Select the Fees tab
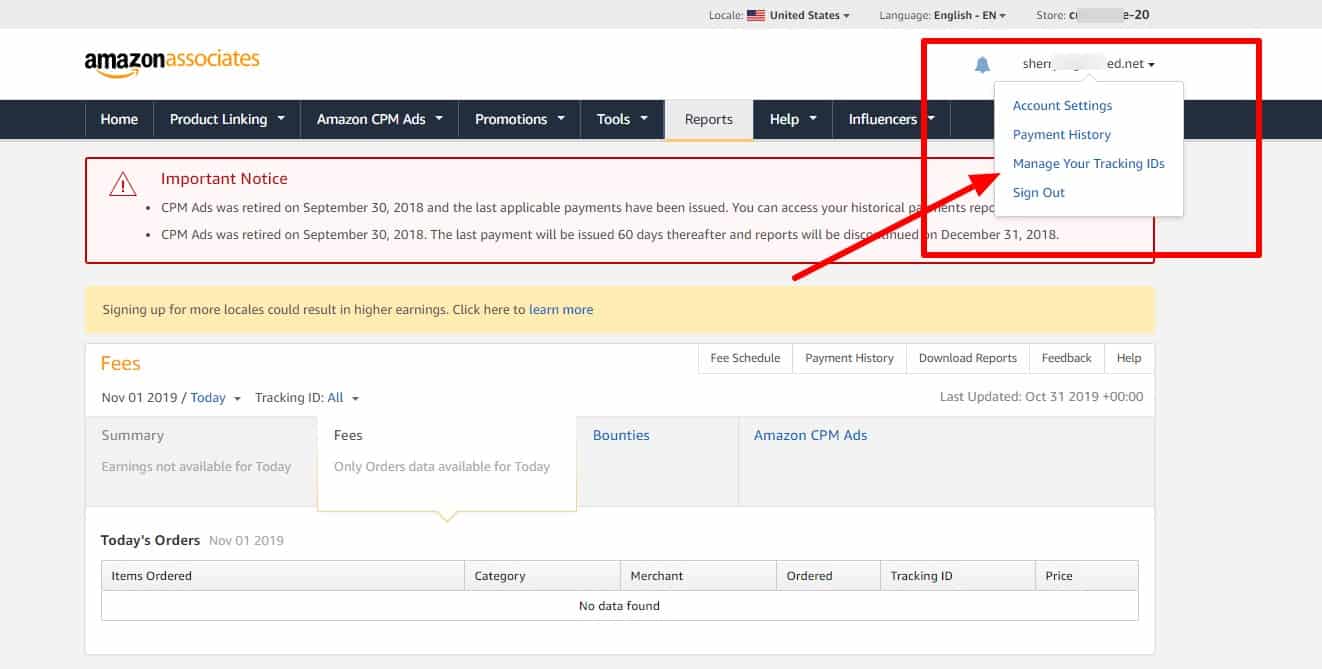The height and width of the screenshot is (669, 1322). coord(447,463)
